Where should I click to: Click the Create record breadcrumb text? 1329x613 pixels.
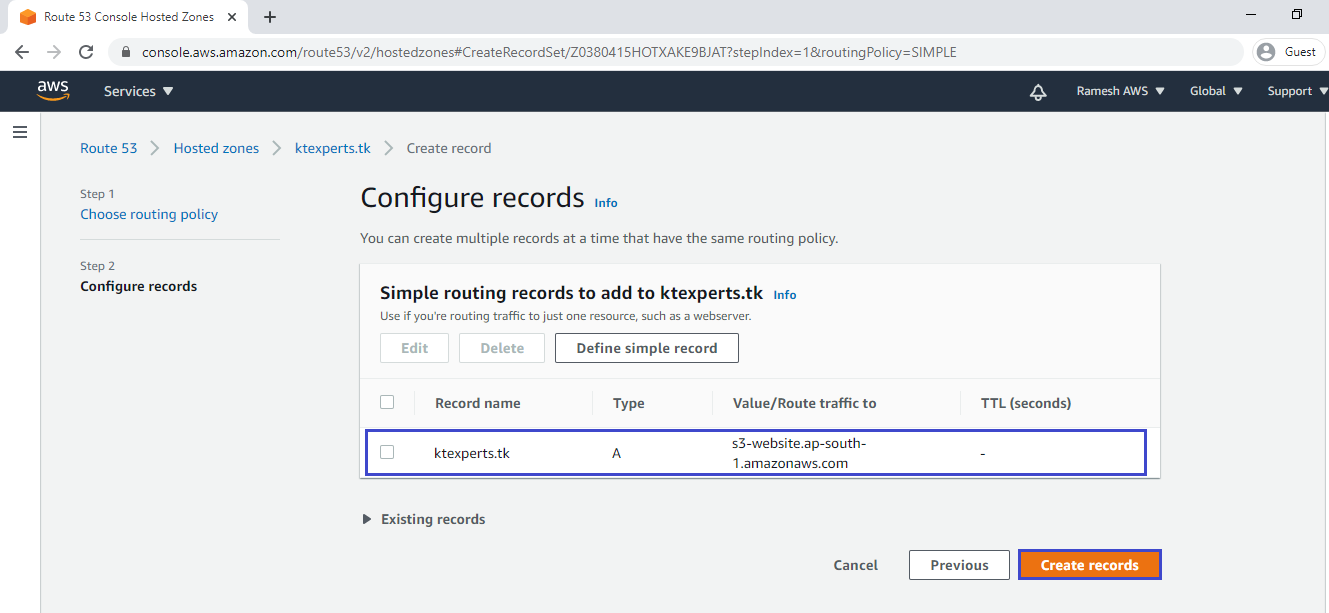(449, 148)
